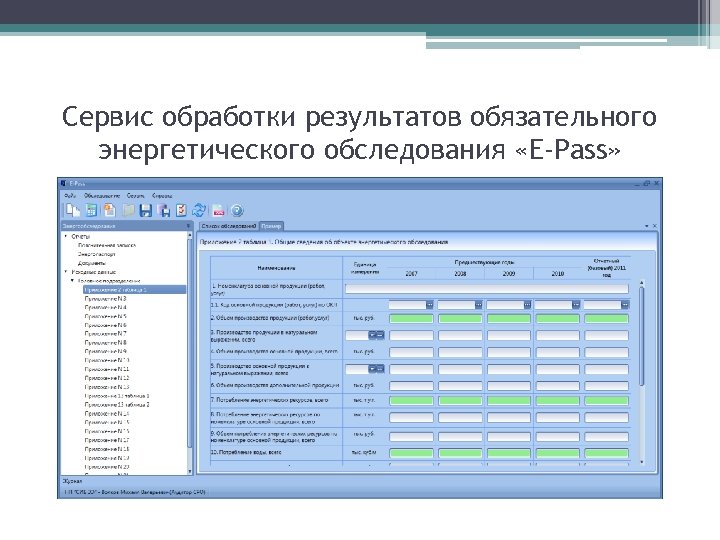This screenshot has height=540, width=720.
Task: Click the 2011 field in row 9
Action: tap(606, 437)
